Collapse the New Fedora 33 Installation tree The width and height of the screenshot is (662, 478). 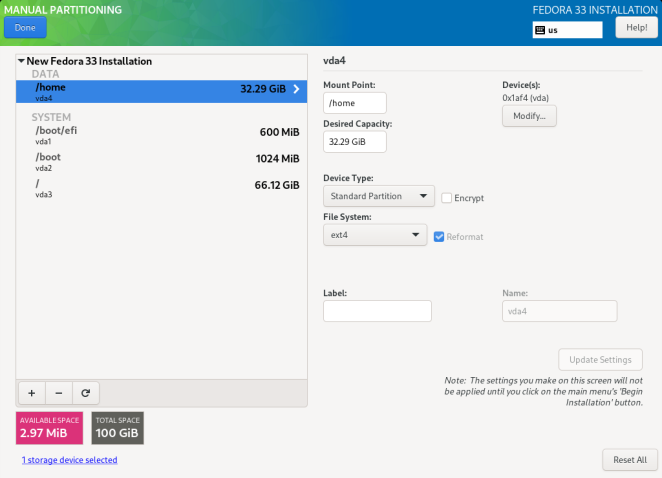pyautogui.click(x=21, y=61)
